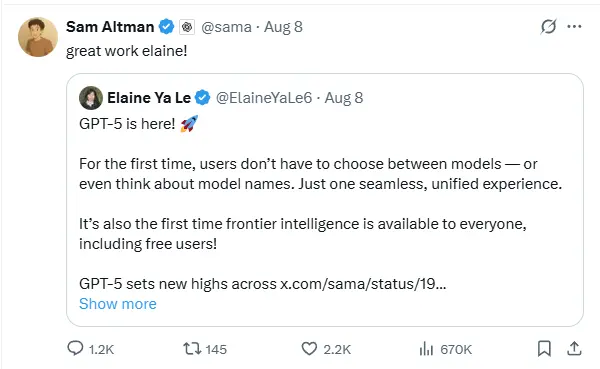Click Aug 8 timestamp on Sam's post
Screen dimensions: 600x369
(284, 27)
